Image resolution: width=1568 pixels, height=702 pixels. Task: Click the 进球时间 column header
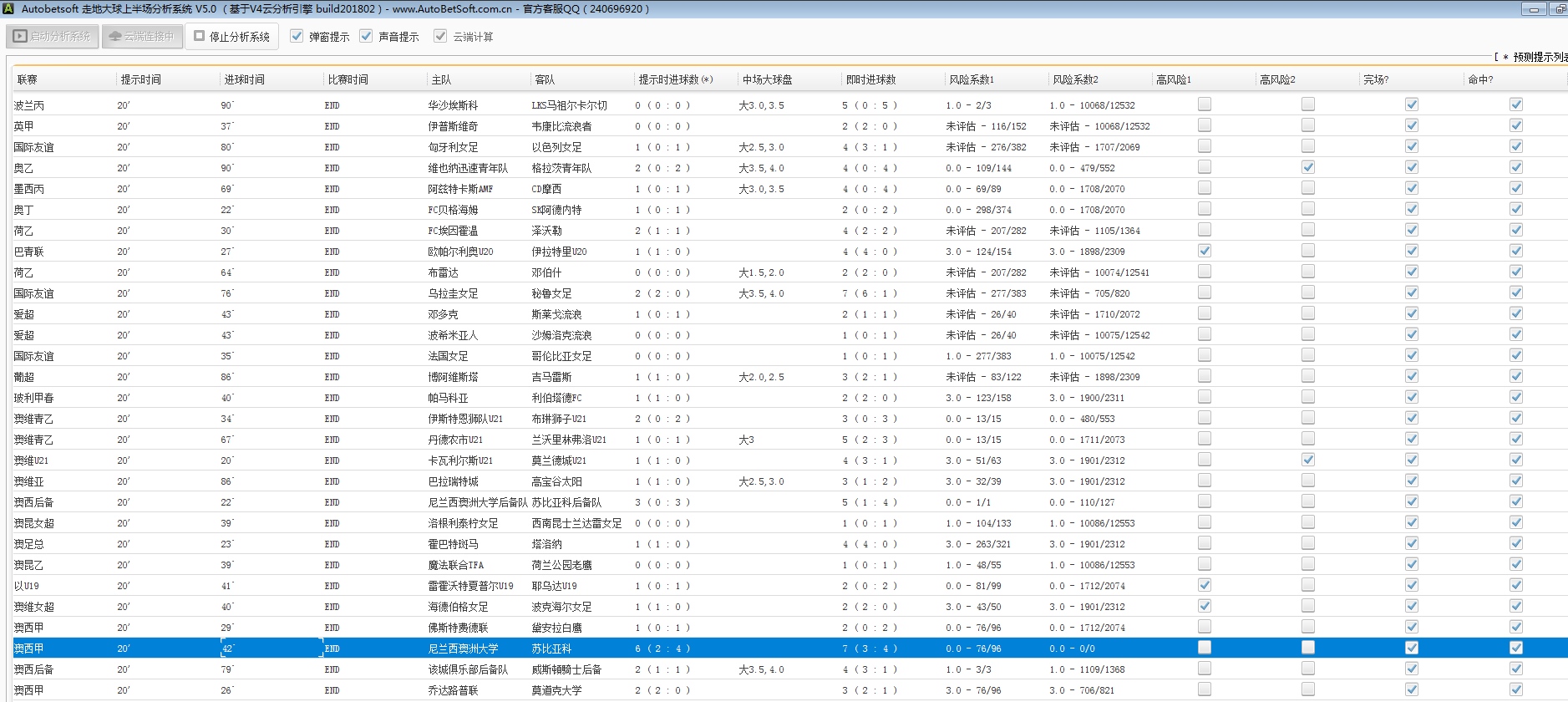coord(244,79)
